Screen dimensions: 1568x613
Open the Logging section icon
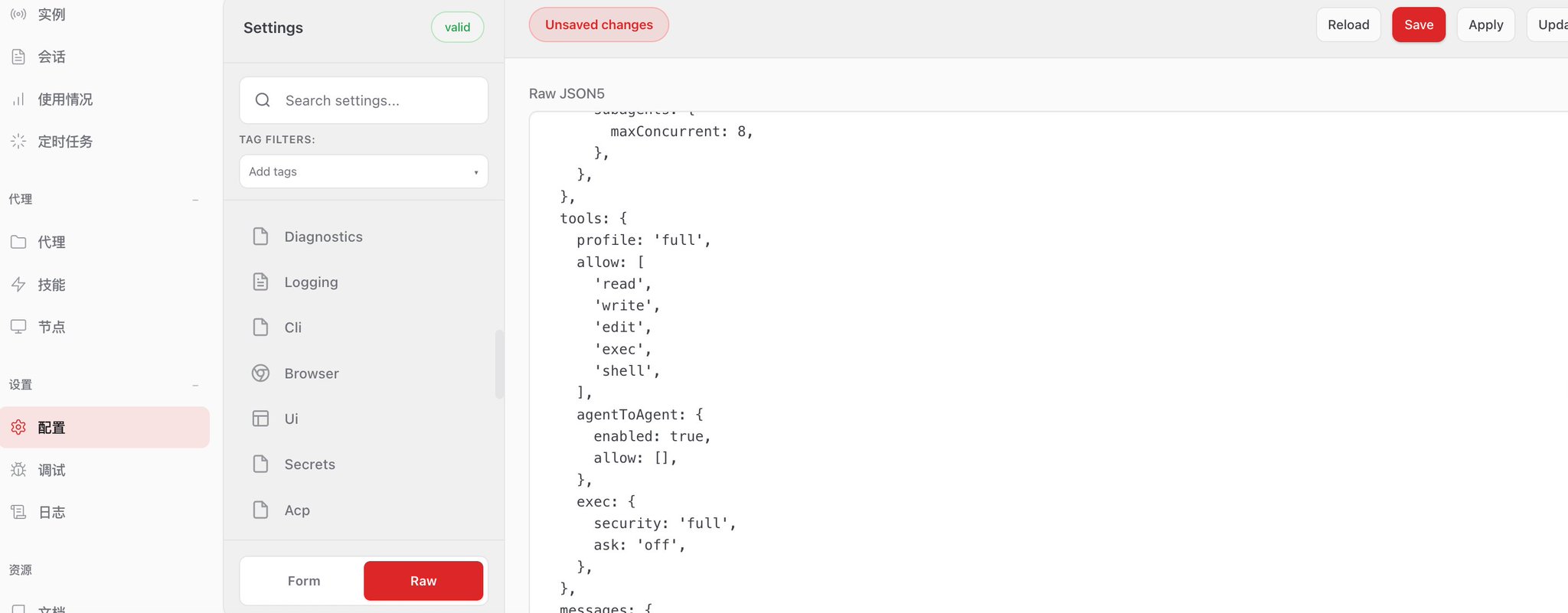(x=260, y=282)
